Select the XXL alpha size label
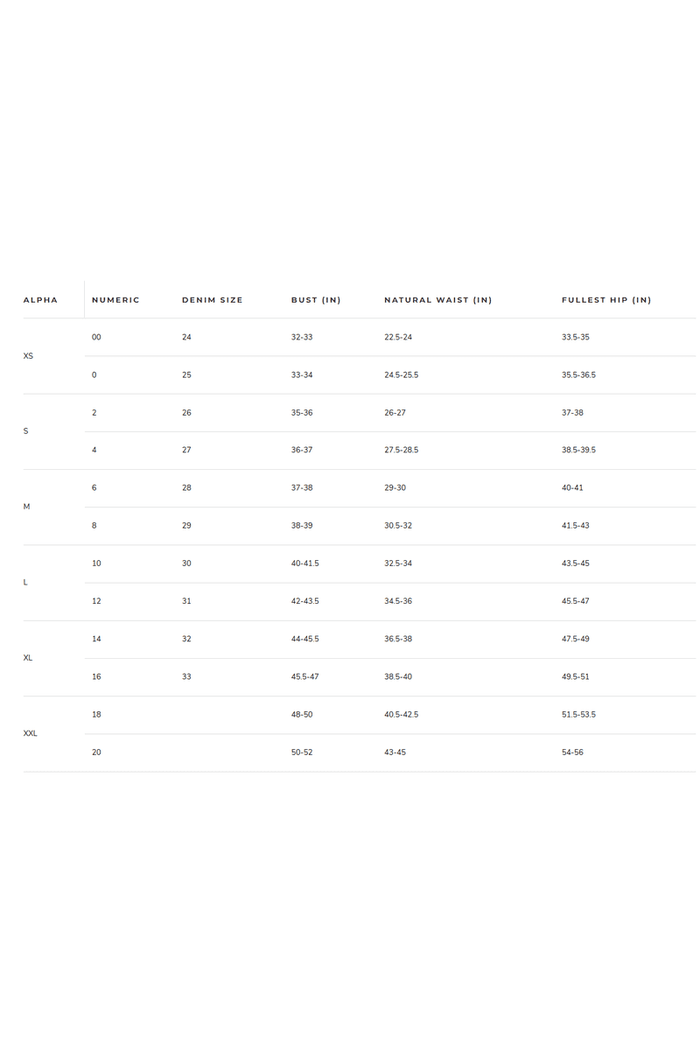Screen dimensions: 700x1050 coord(30,734)
